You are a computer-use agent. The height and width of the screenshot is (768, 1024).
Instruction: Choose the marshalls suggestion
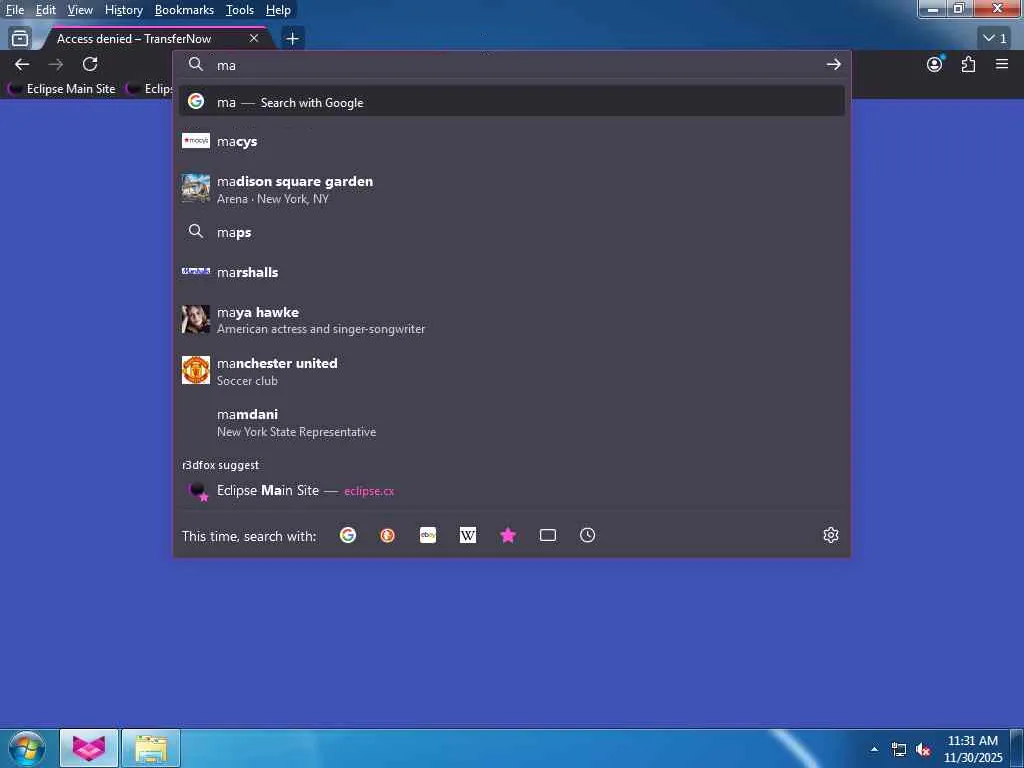click(511, 272)
